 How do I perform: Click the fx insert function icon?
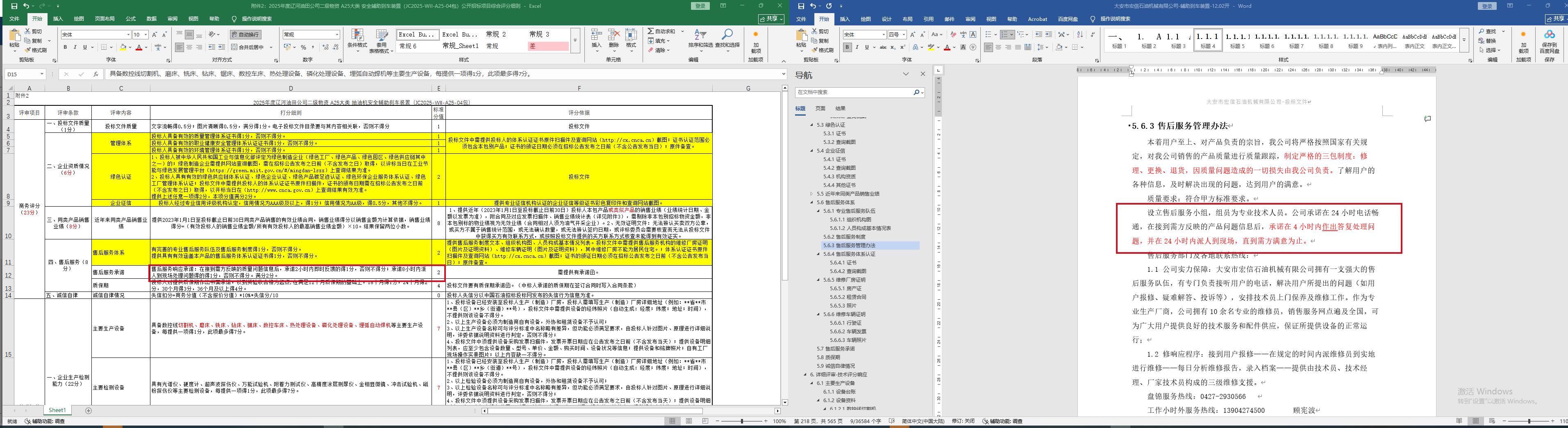point(95,74)
